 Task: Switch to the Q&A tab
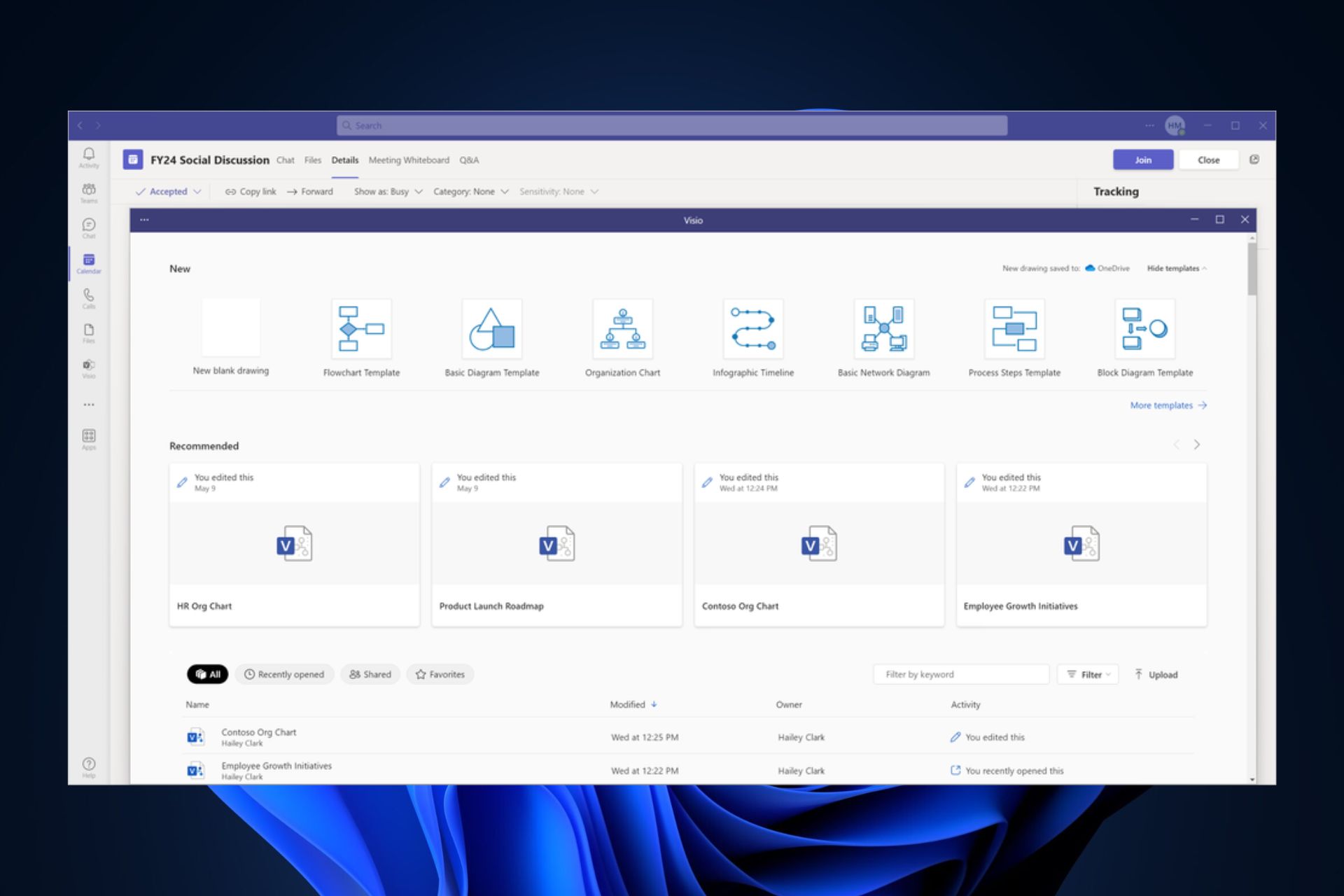click(x=469, y=160)
